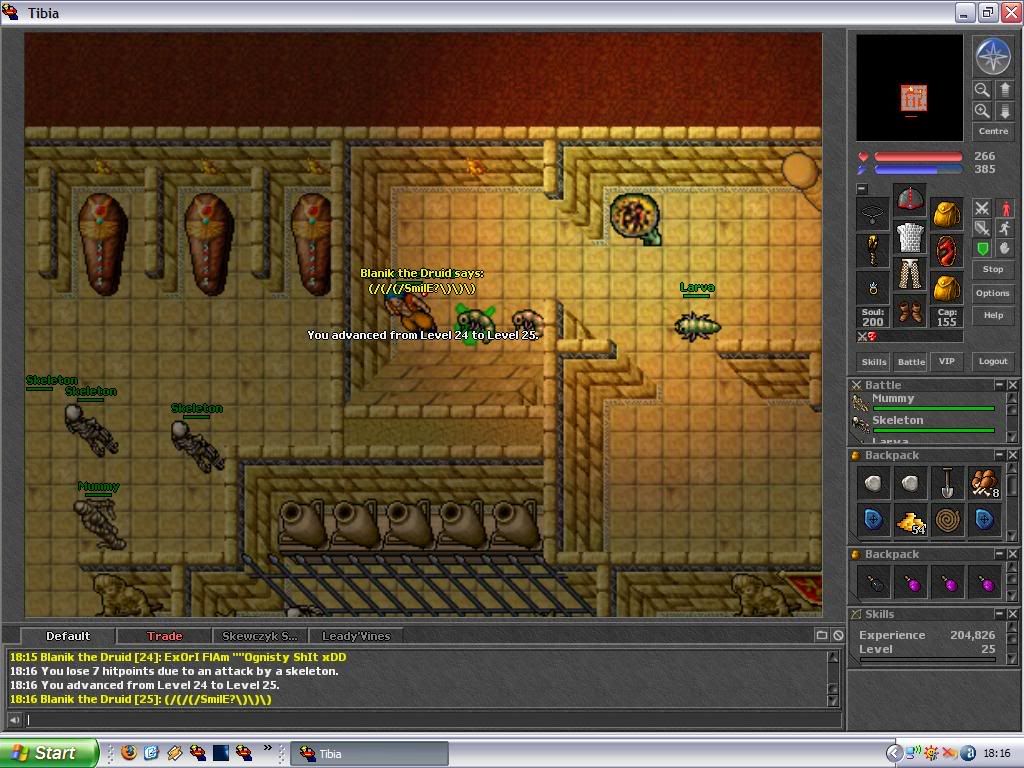Enable balanced fighting mode with sword and shield
This screenshot has height=768, width=1024.
pyautogui.click(x=982, y=228)
